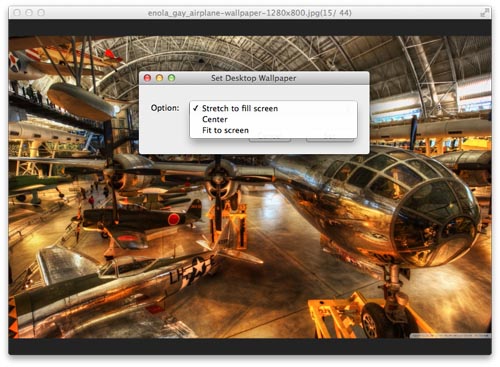Close the Set Desktop Wallpaper dialog with red button
This screenshot has height=367, width=500.
tap(147, 78)
